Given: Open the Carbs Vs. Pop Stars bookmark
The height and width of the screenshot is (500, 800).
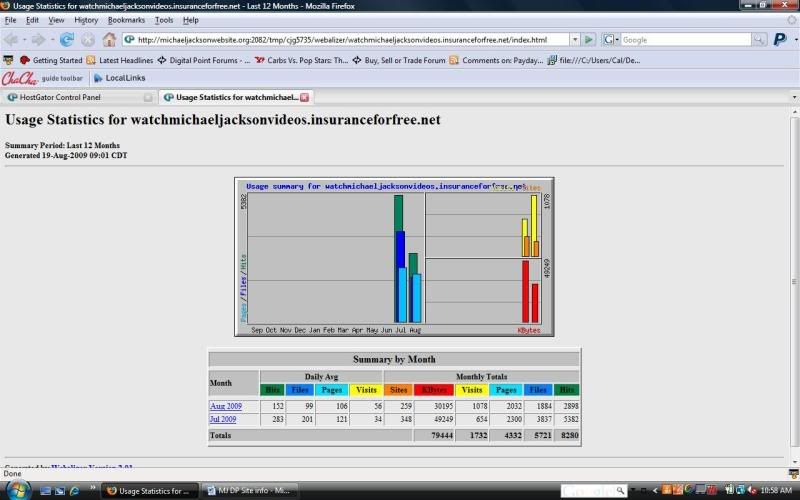Looking at the screenshot, I should 302,60.
